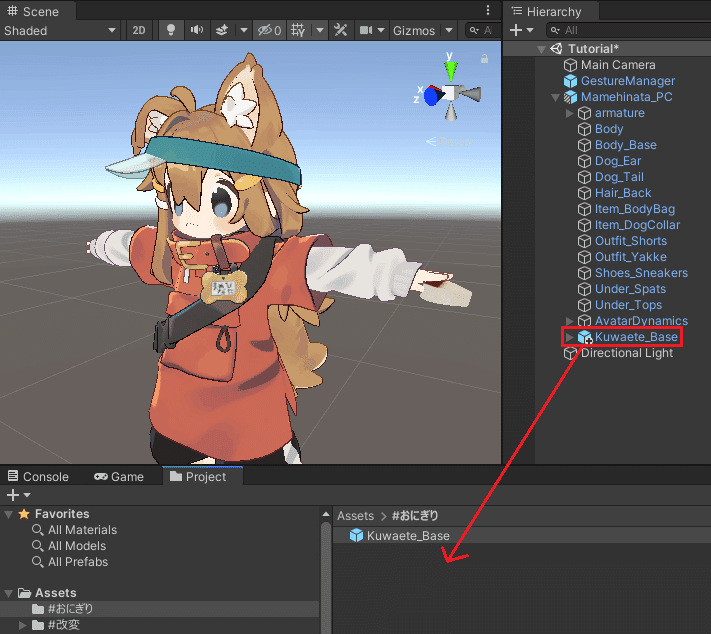711x634 pixels.
Task: Select armature cube icon
Action: click(x=584, y=113)
